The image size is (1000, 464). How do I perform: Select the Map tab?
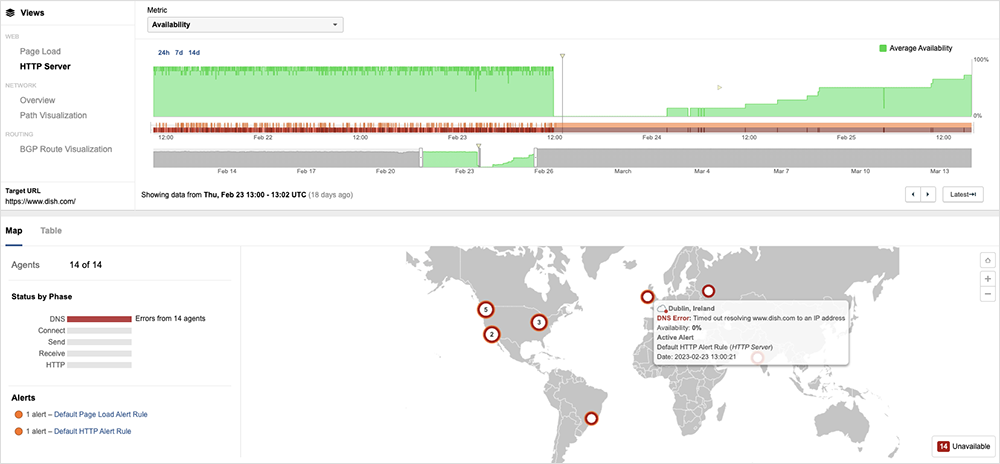click(14, 230)
